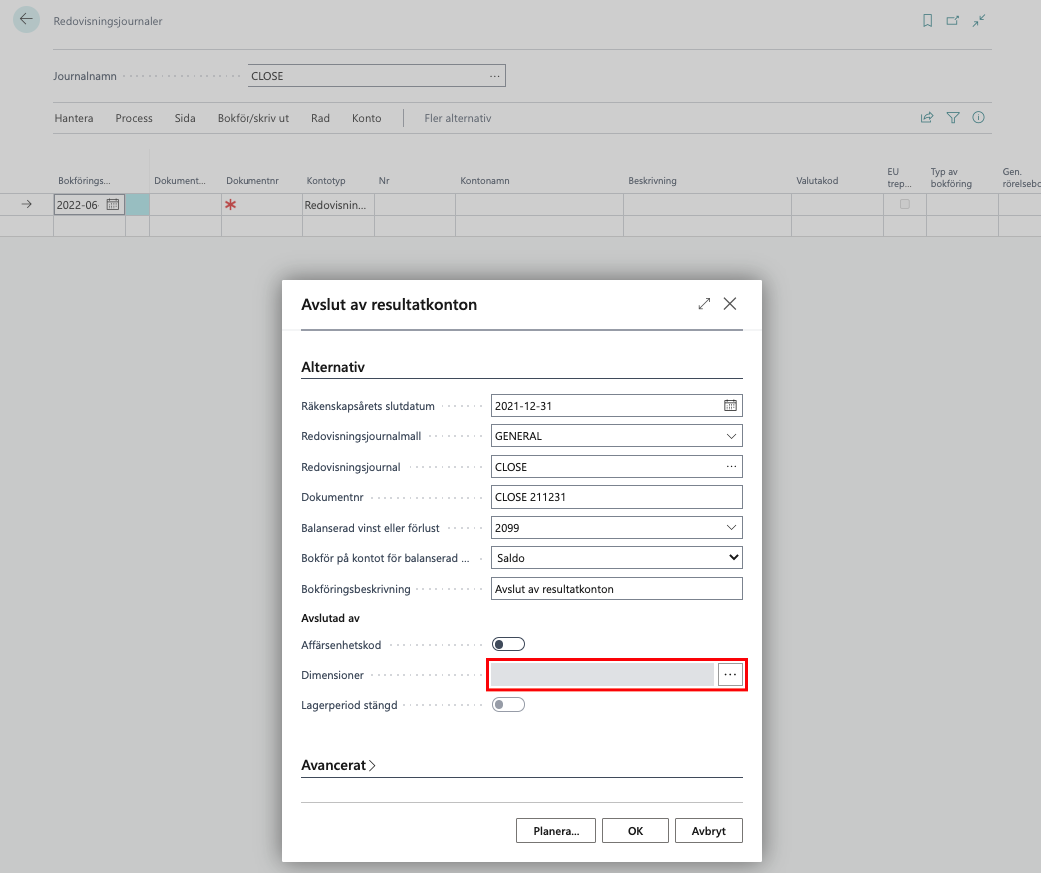Screen dimensions: 1041x873
Task: Click the bookmark icon in header
Action: tap(927, 20)
